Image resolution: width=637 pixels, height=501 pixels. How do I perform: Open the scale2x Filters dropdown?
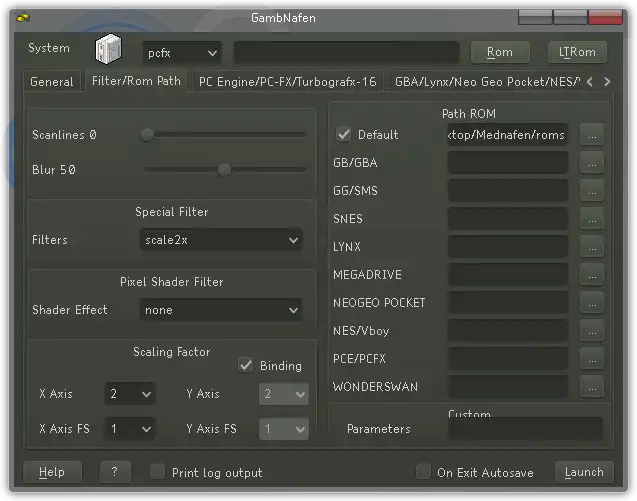(221, 240)
